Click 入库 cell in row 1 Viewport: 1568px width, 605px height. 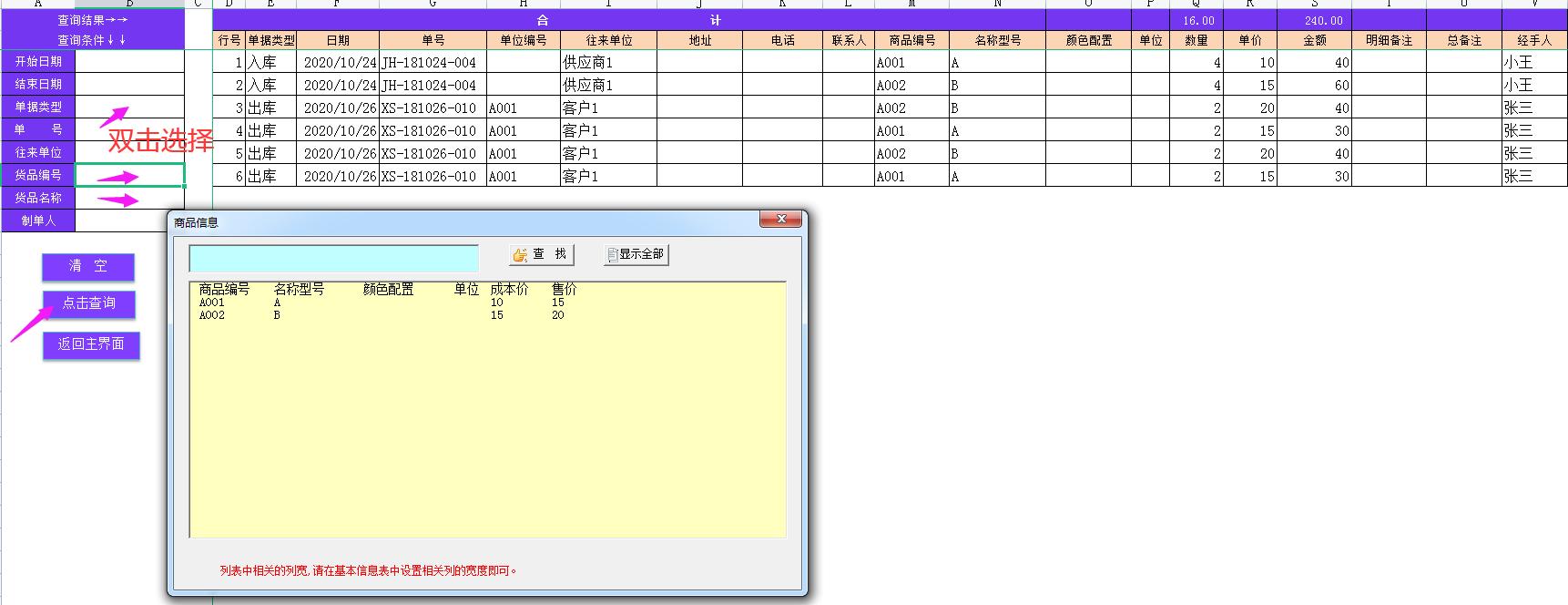(270, 62)
